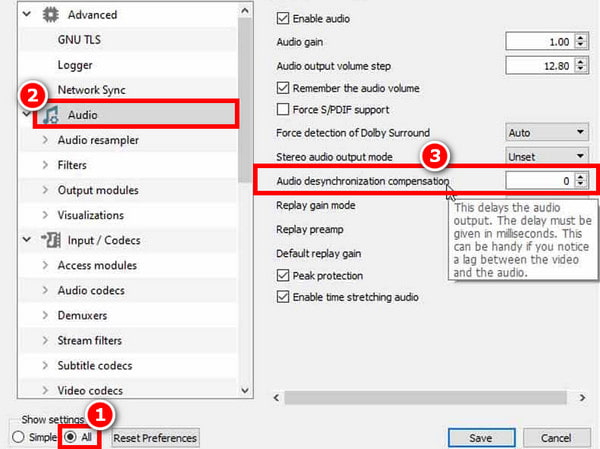The width and height of the screenshot is (600, 449).
Task: Click the tree scrollbar up arrow
Action: 245,10
